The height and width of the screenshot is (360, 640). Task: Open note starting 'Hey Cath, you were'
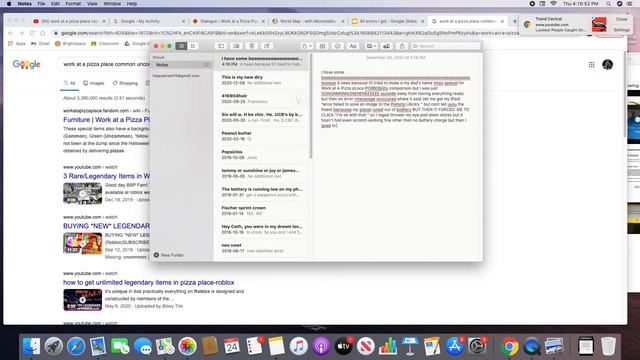pos(262,229)
